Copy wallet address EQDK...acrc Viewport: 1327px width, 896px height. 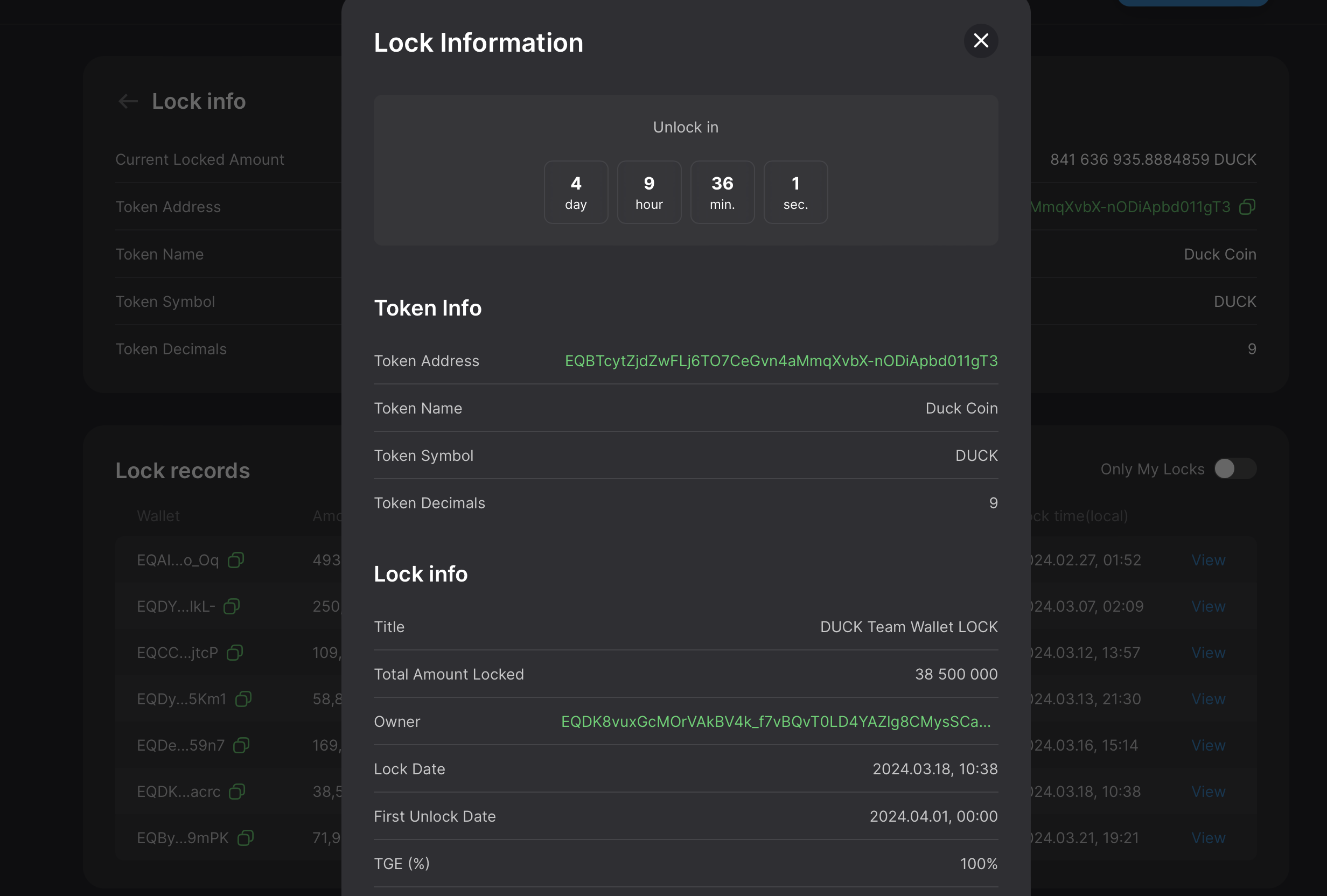click(x=236, y=792)
